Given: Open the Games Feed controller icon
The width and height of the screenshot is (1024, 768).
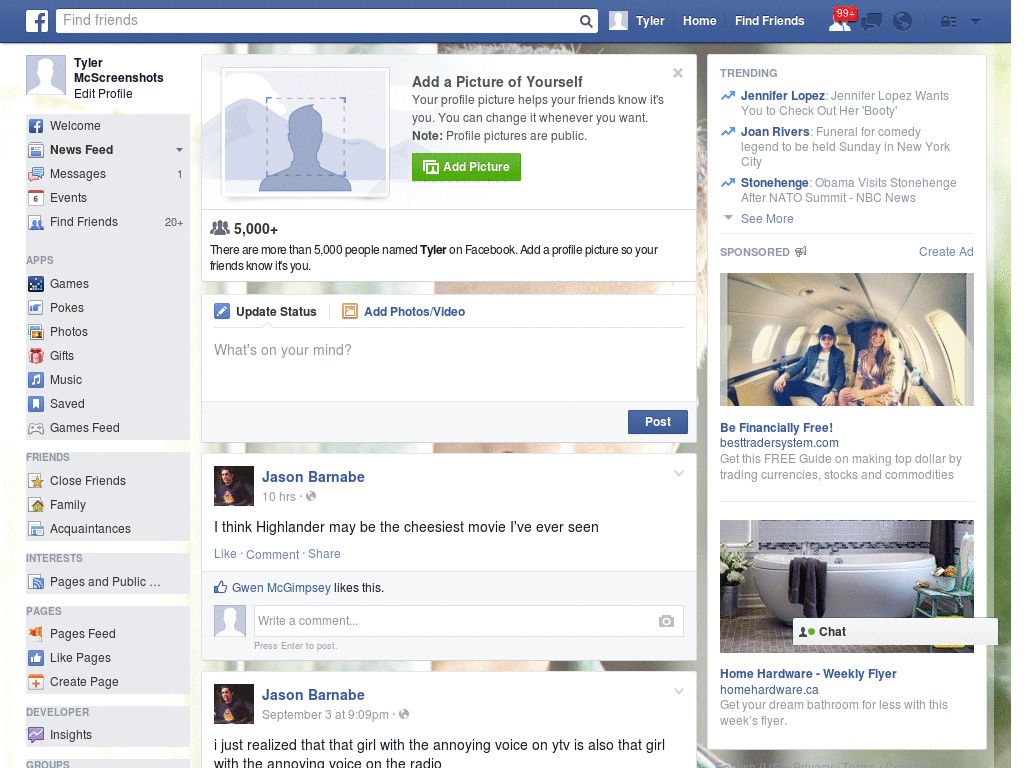Looking at the screenshot, I should 36,428.
